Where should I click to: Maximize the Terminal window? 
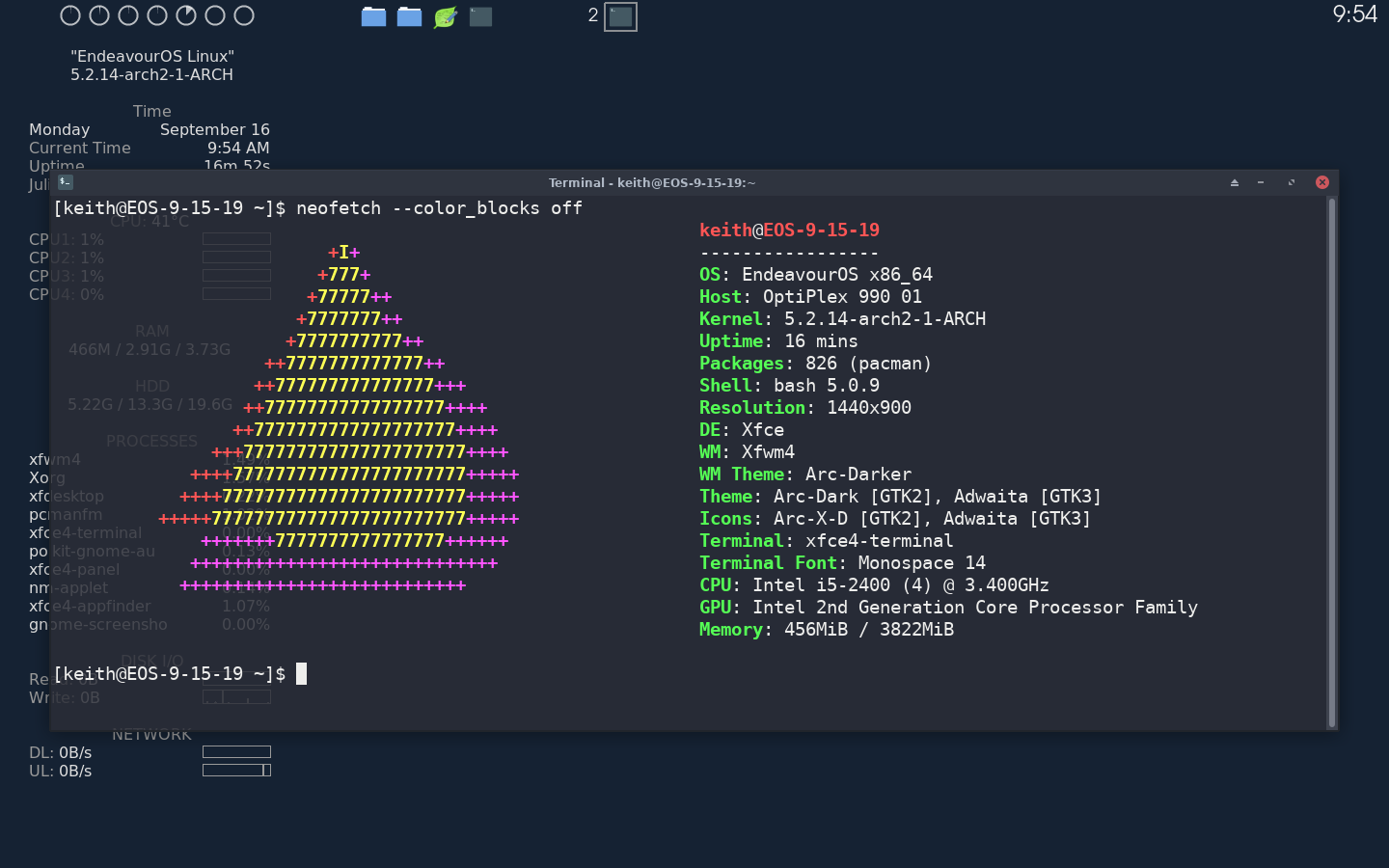(1292, 182)
